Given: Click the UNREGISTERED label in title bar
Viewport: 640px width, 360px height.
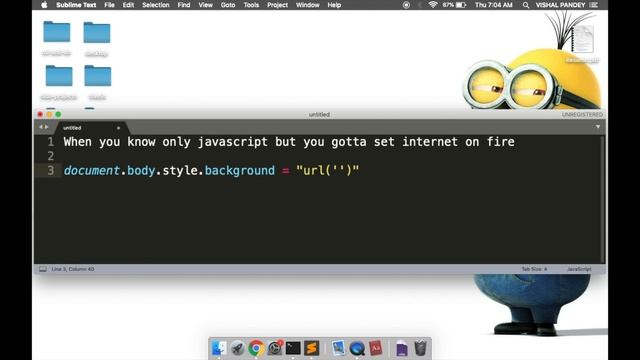Looking at the screenshot, I should point(582,115).
